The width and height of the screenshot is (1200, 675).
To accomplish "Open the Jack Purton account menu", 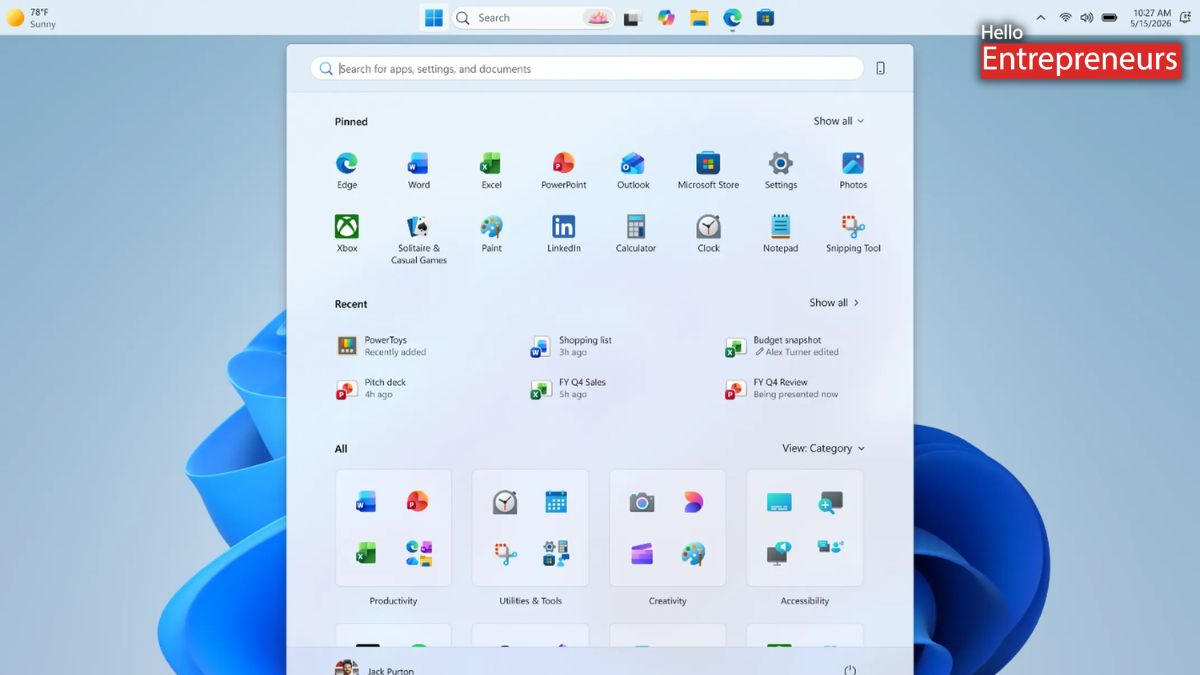I will click(x=375, y=669).
